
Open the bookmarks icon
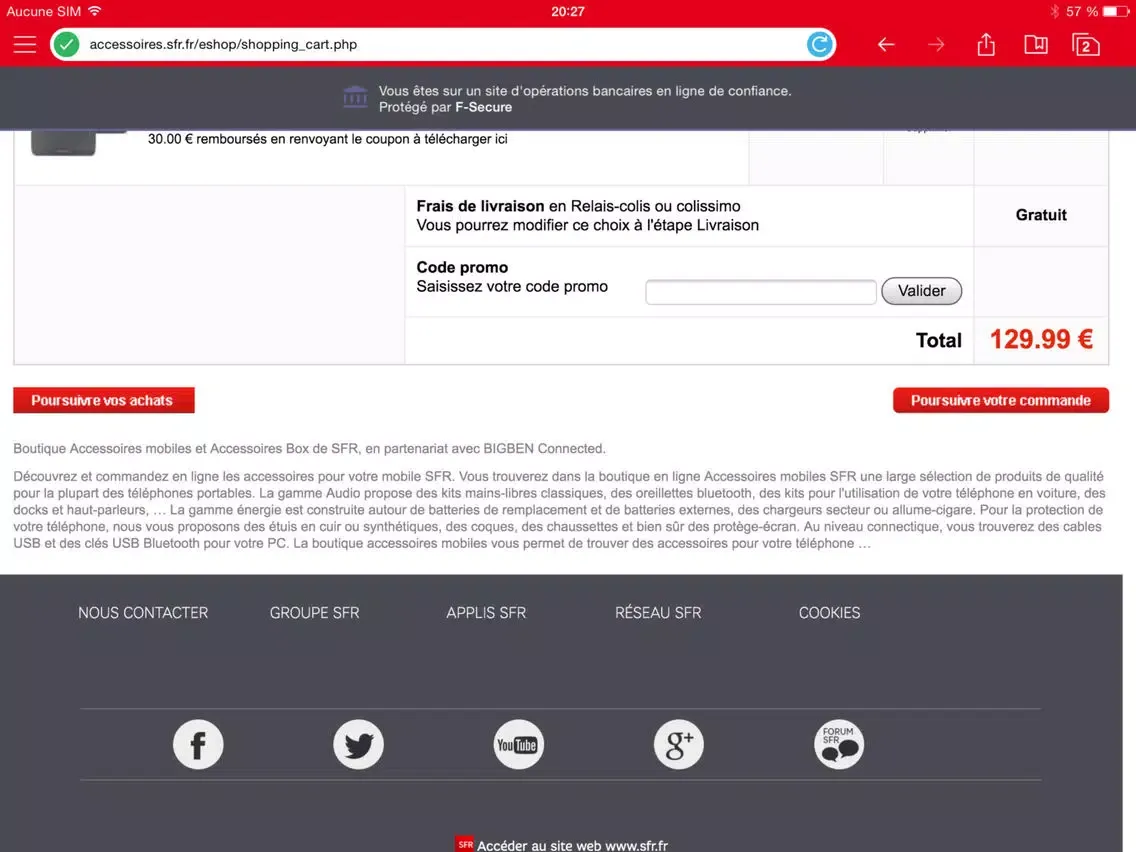[1036, 45]
